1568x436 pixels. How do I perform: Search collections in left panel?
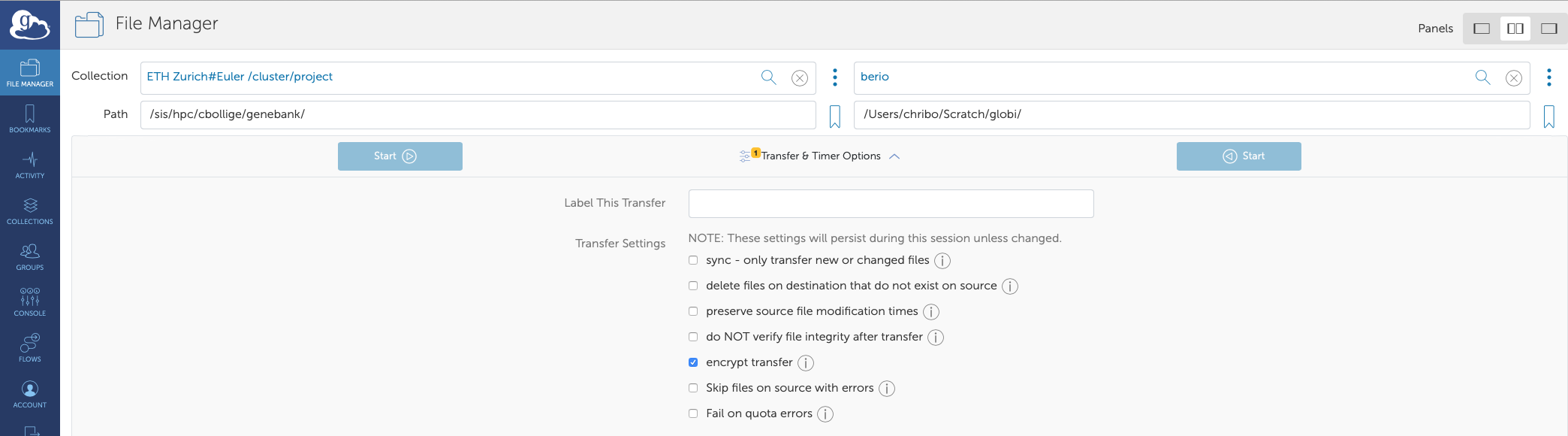[x=768, y=77]
